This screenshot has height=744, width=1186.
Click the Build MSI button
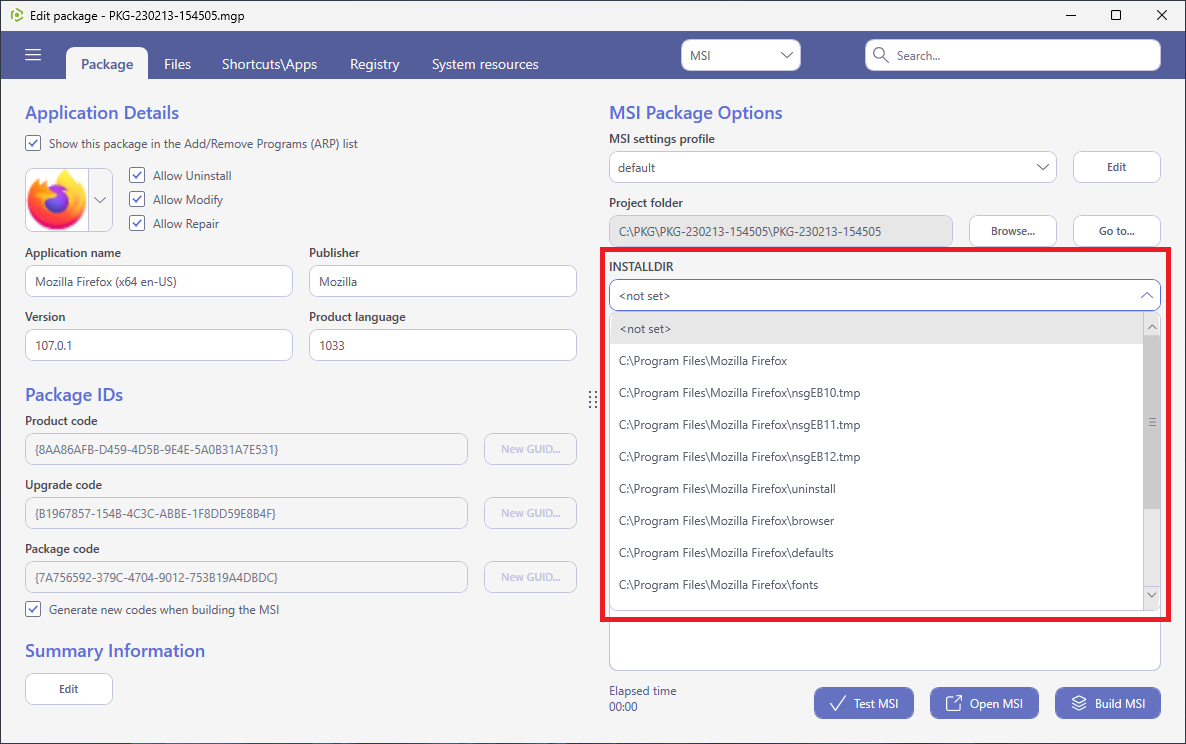[x=1108, y=703]
